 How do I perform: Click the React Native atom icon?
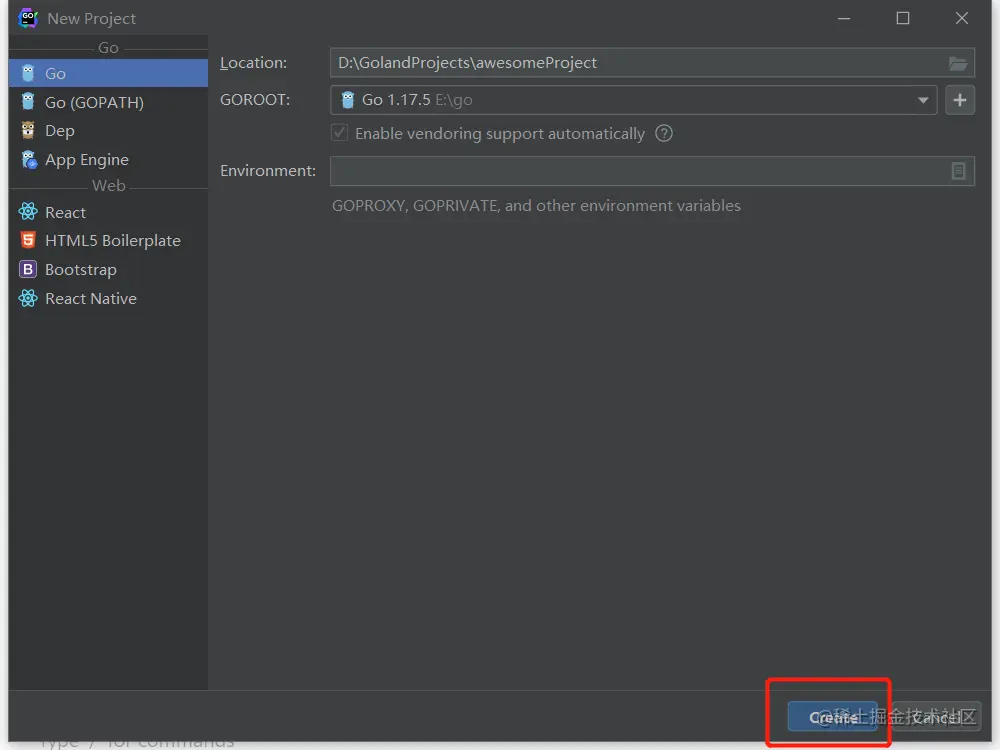28,298
